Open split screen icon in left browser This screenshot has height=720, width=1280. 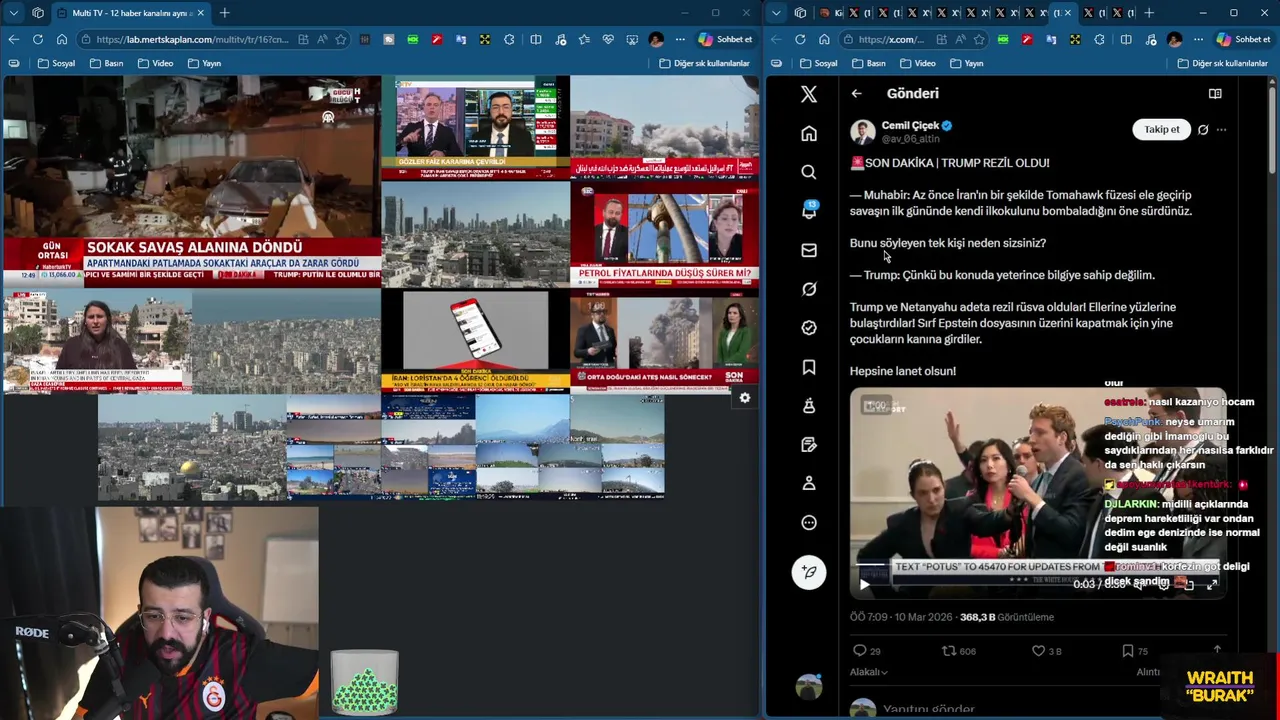(x=536, y=39)
